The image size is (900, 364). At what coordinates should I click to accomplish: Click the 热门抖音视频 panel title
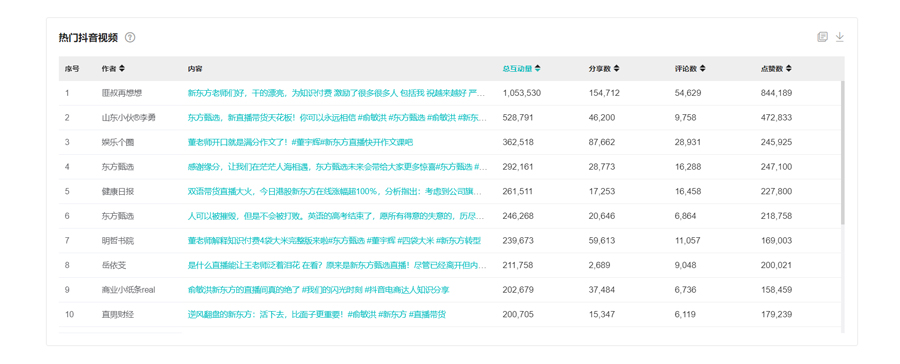pyautogui.click(x=88, y=38)
